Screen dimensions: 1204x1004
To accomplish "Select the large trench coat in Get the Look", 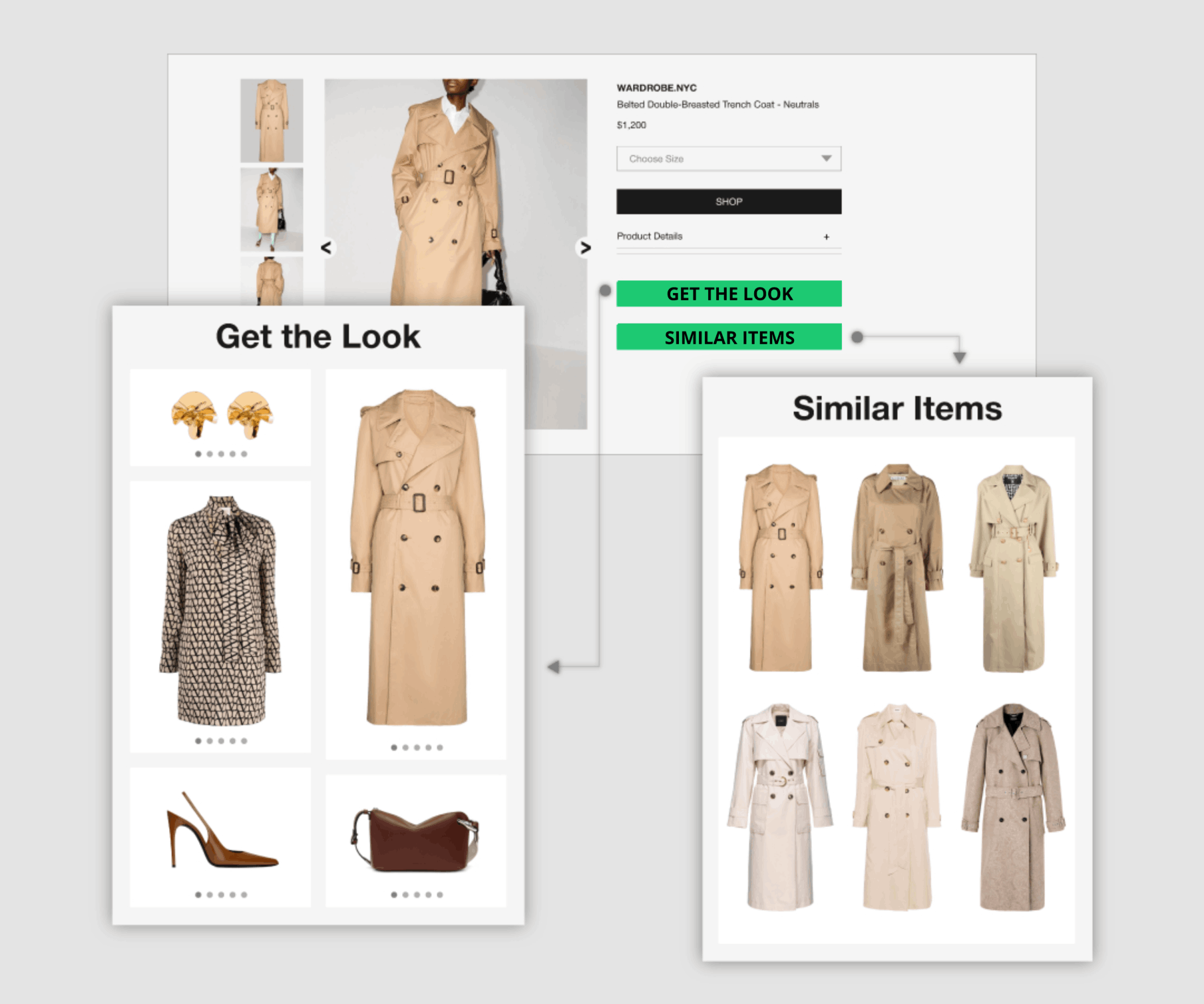I will click(x=417, y=557).
